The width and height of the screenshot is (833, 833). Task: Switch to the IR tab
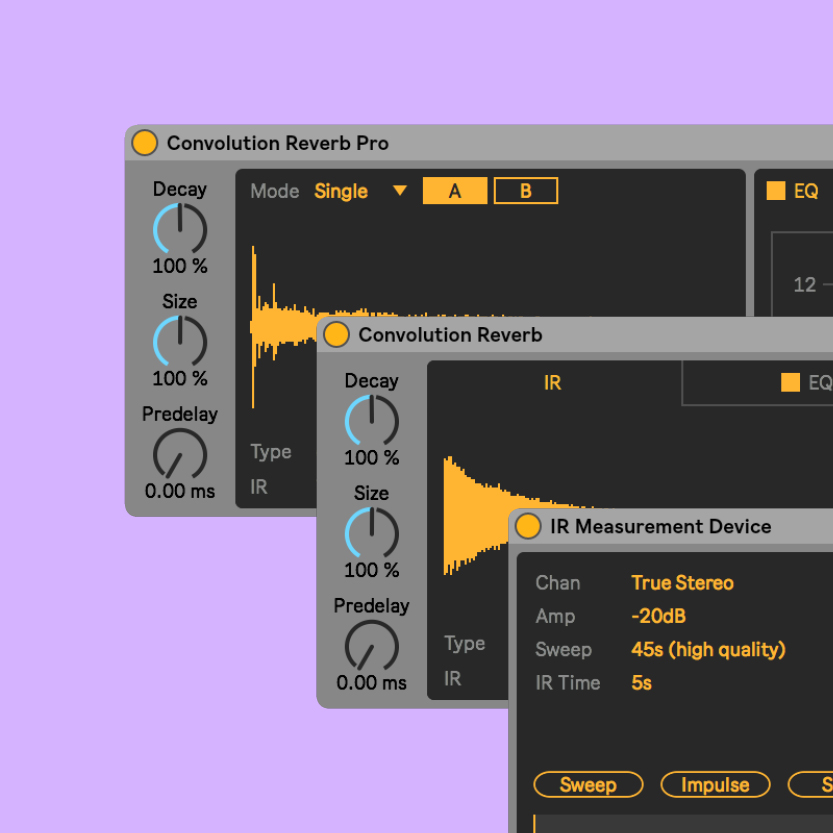pos(552,382)
